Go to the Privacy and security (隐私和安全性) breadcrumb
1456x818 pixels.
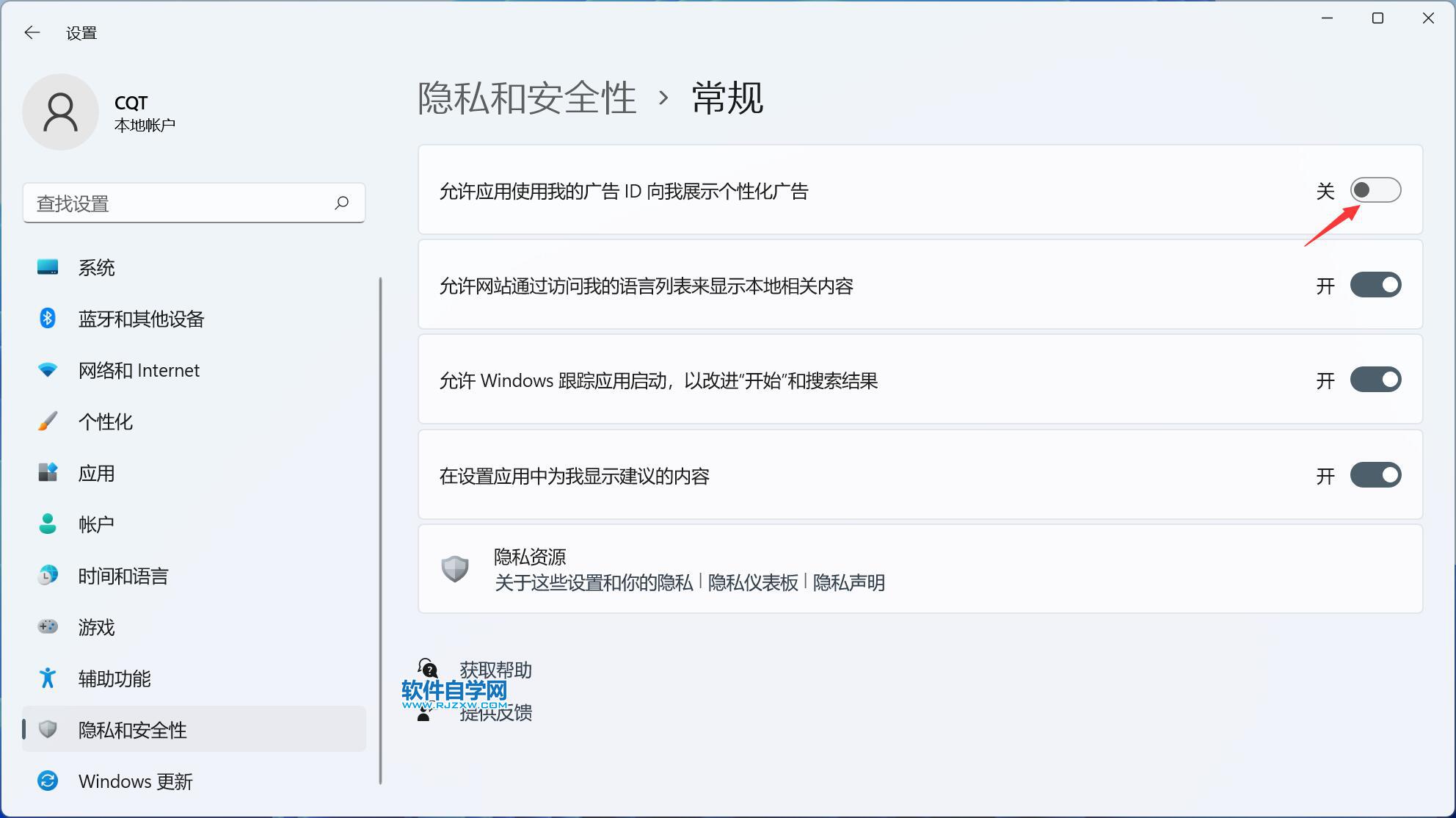(x=527, y=98)
